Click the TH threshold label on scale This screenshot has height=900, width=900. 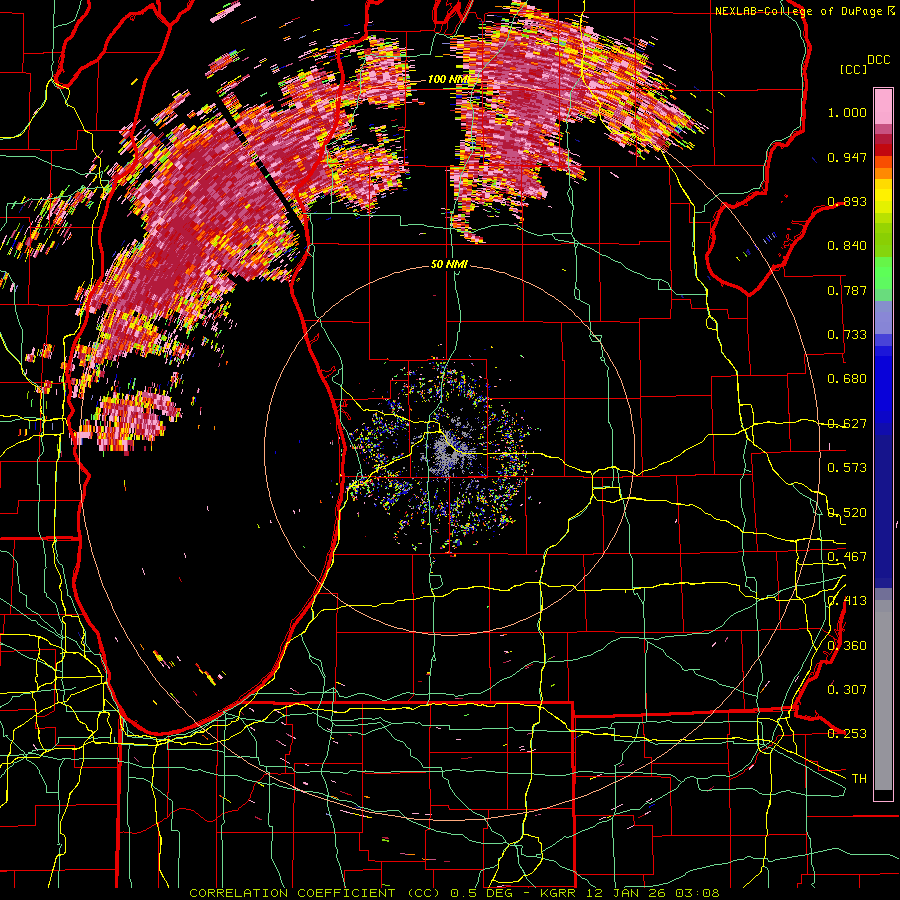[x=859, y=779]
